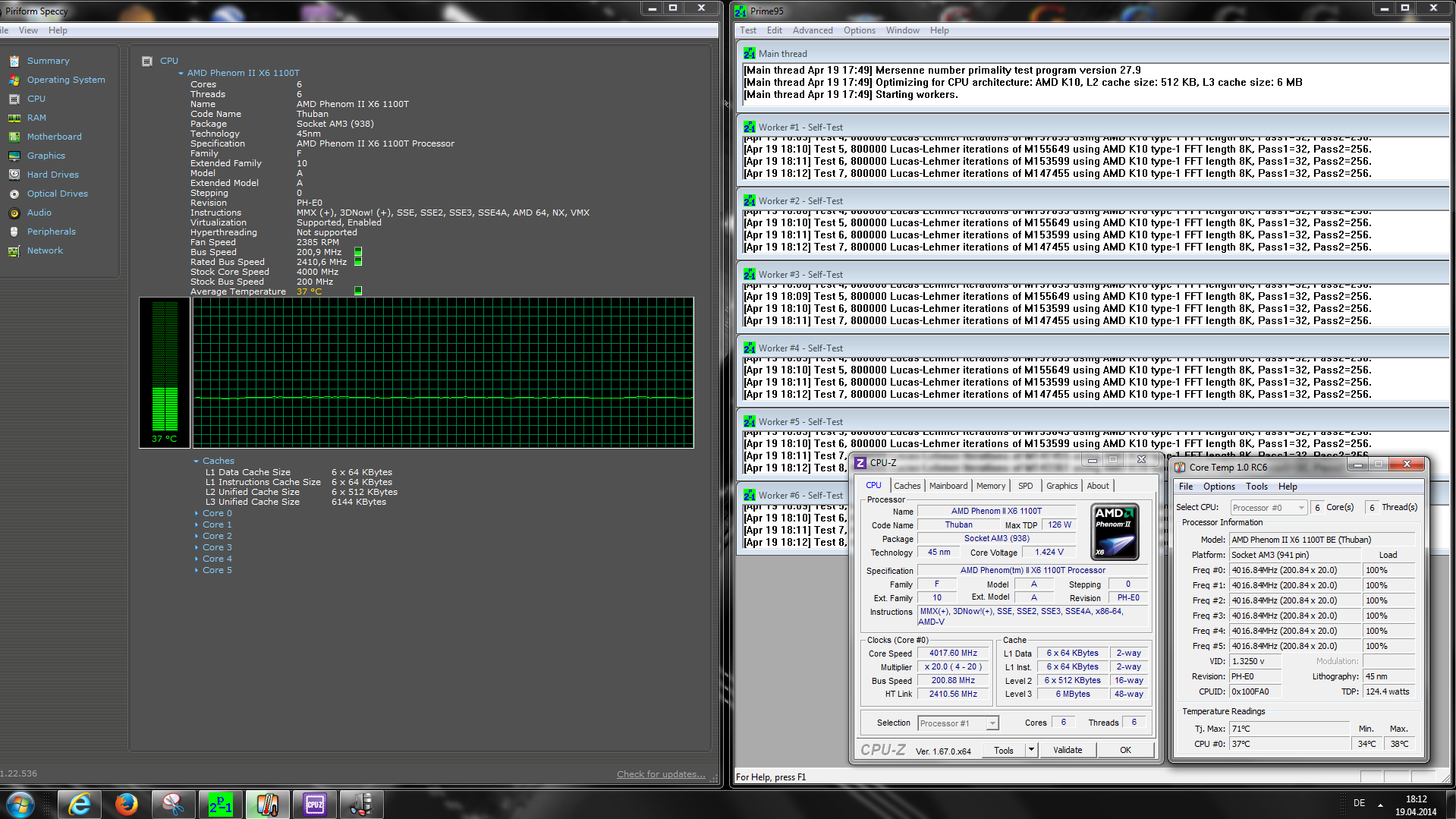The image size is (1456, 819).
Task: Open the View menu in Speccy
Action: coord(28,30)
